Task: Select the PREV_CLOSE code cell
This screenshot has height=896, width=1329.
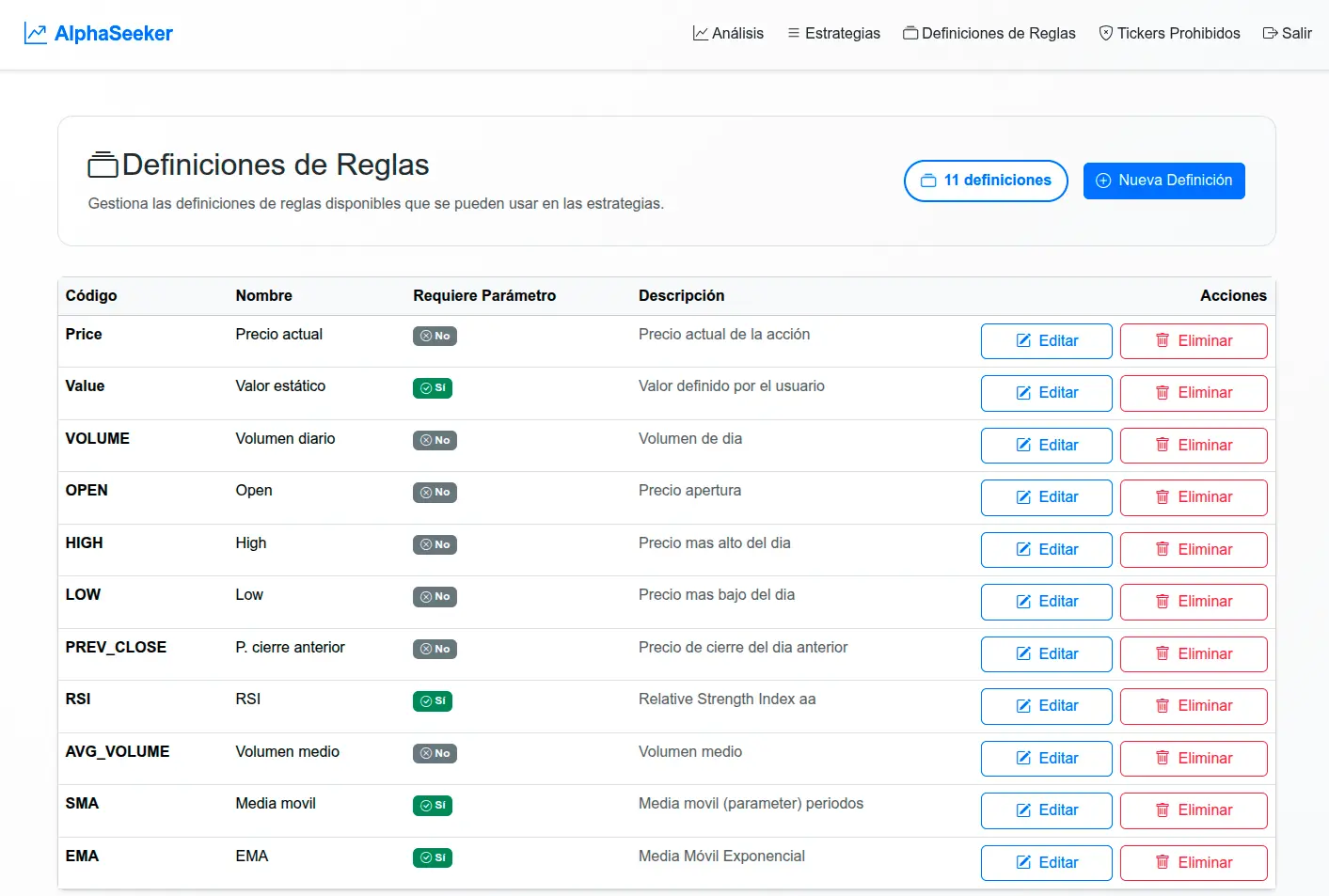Action: pos(116,648)
